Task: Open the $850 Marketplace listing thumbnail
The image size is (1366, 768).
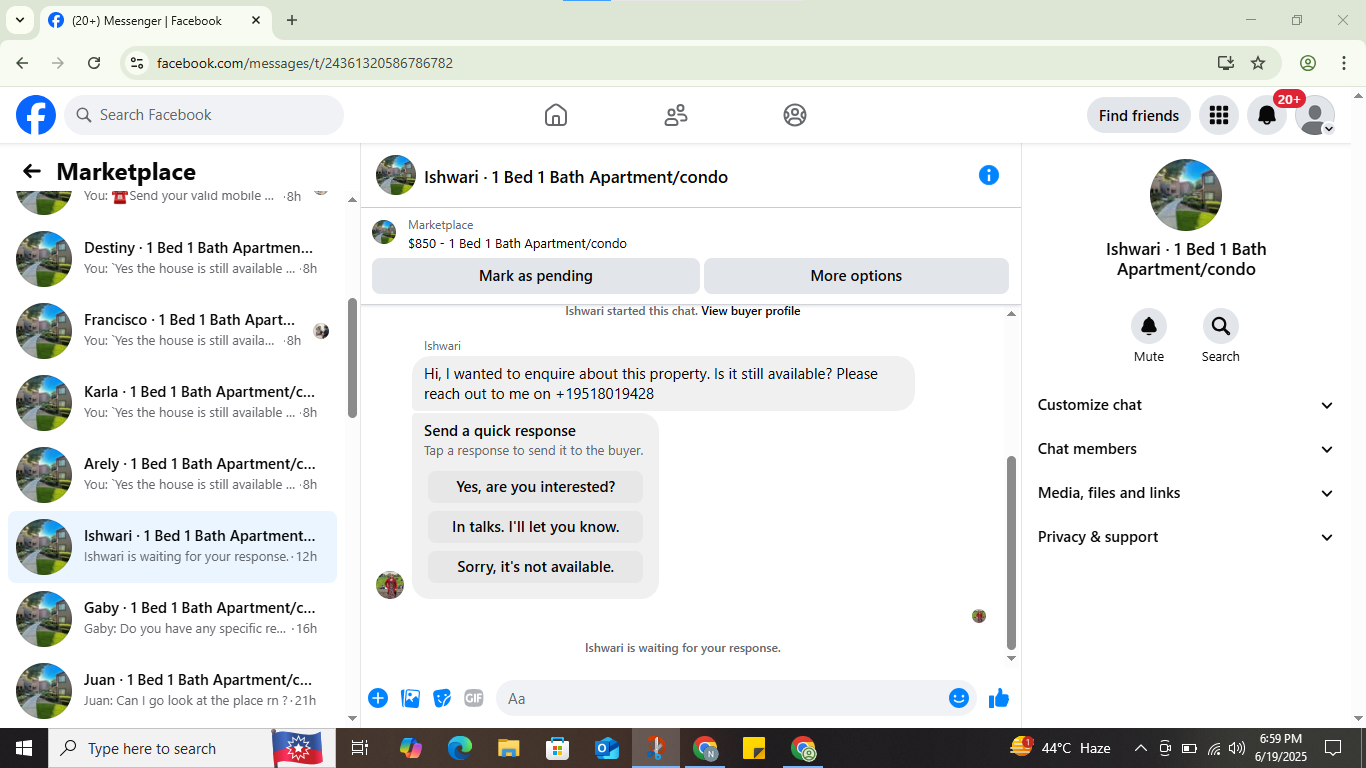Action: [384, 232]
